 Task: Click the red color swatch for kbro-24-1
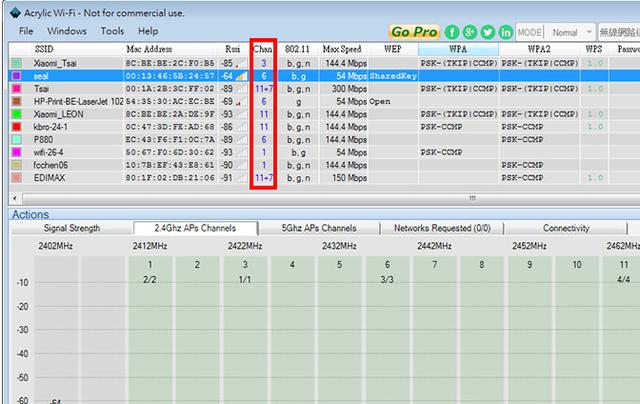16,127
